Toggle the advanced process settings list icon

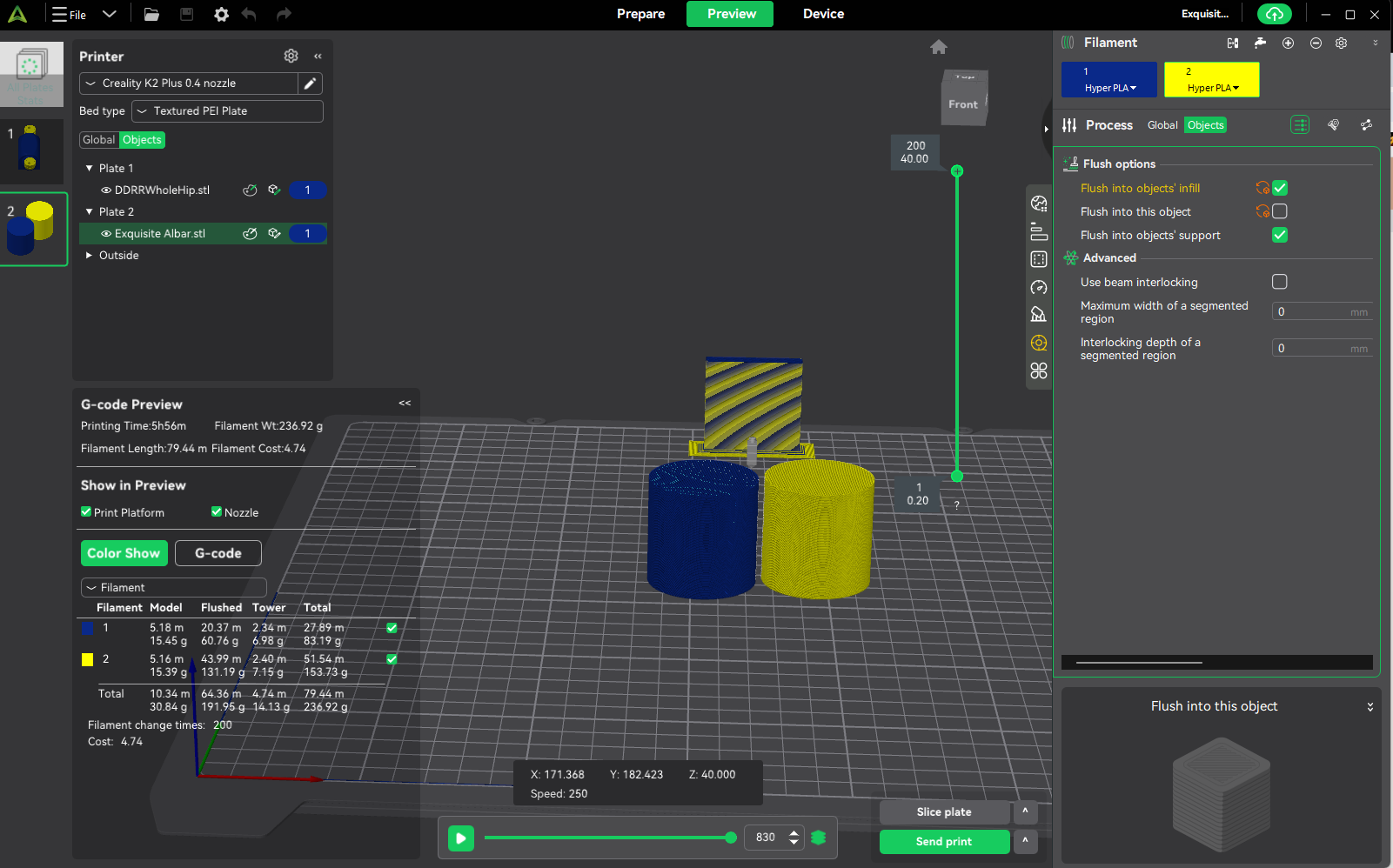pyautogui.click(x=1300, y=125)
